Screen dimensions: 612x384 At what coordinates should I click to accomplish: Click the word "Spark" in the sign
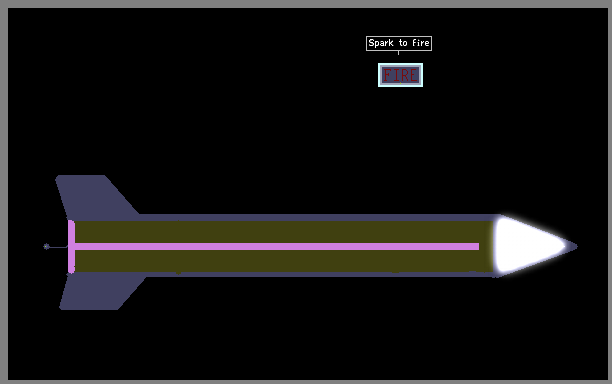(381, 43)
